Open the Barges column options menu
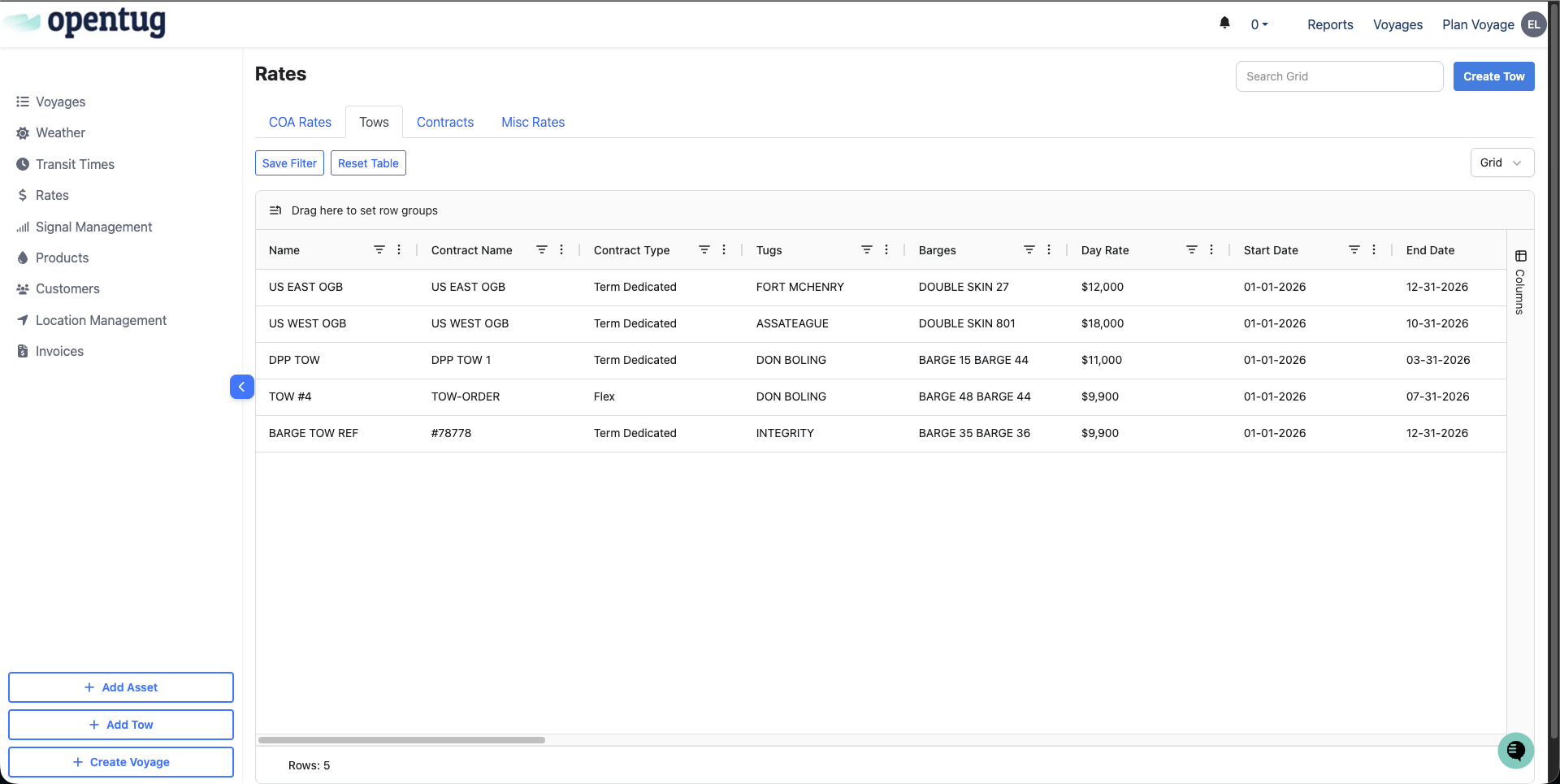The image size is (1560, 784). click(1049, 250)
